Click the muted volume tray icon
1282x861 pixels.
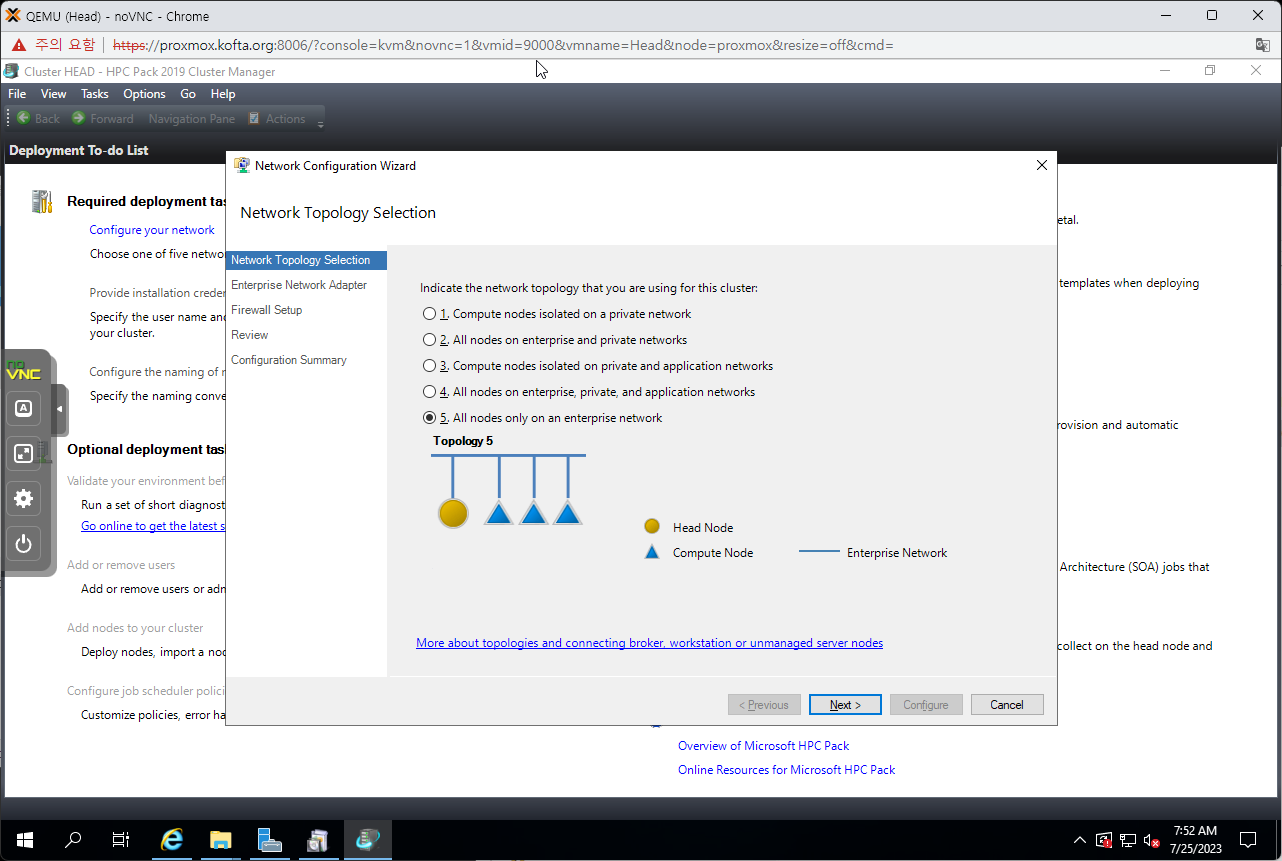coord(1151,840)
